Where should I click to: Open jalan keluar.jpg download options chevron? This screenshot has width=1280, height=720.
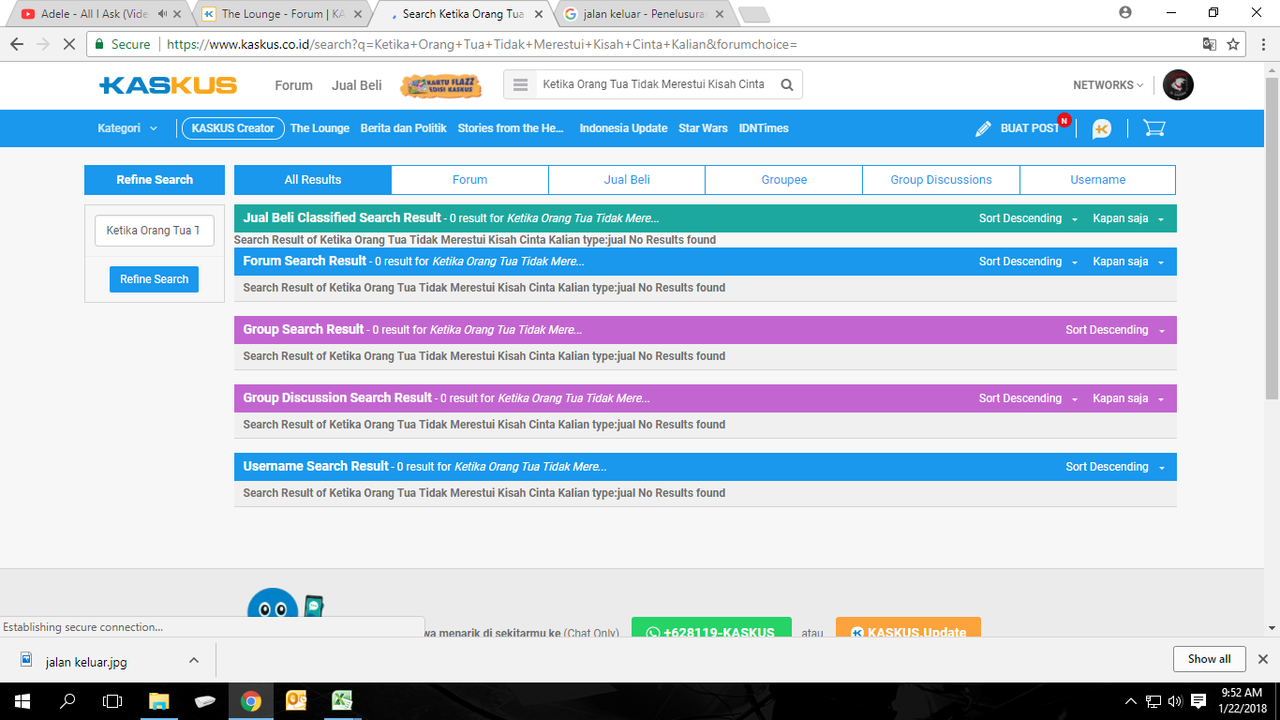click(x=194, y=661)
